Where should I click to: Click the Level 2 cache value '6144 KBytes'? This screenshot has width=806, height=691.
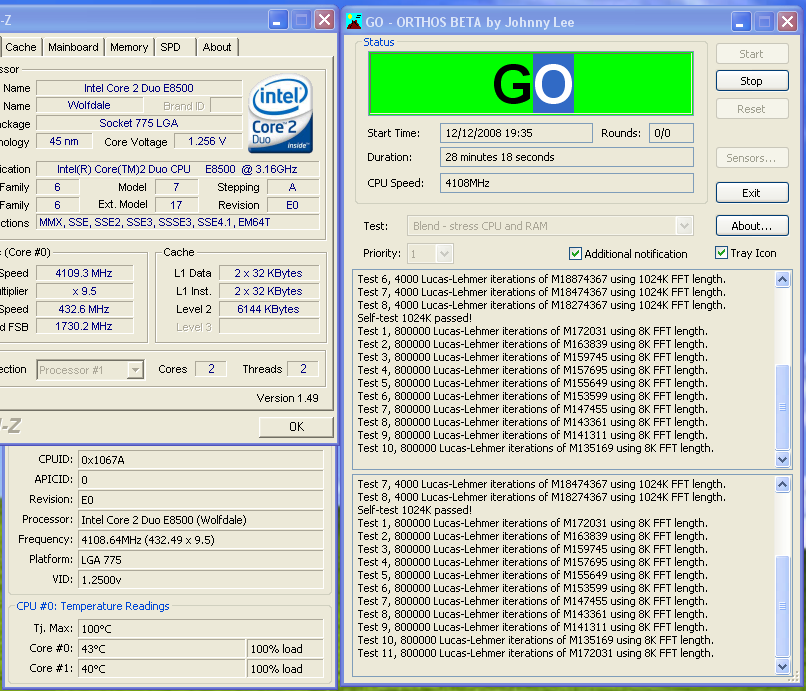tap(269, 309)
